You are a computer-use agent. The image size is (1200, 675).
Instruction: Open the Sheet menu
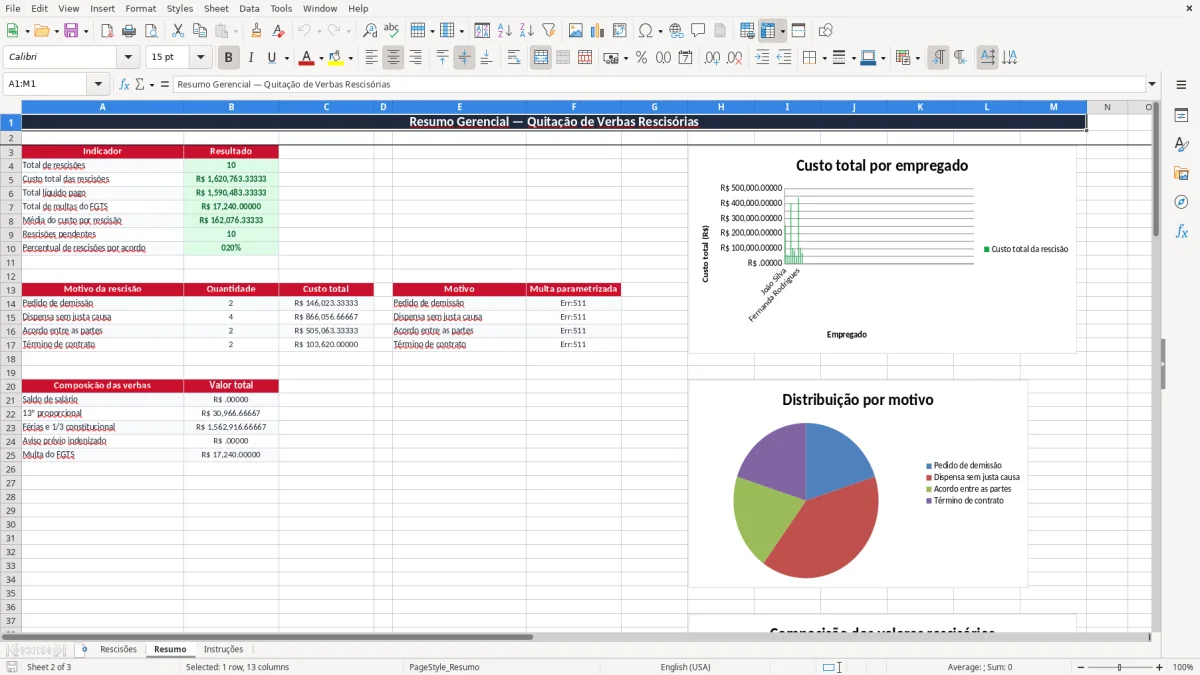[x=216, y=8]
